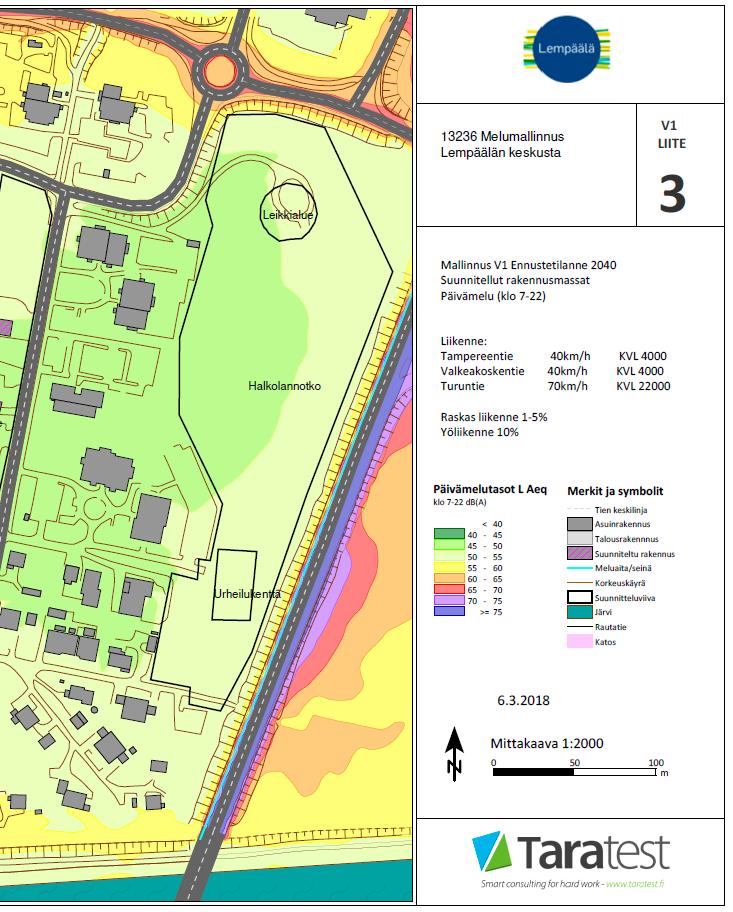Screen dimensions: 733x912
Task: Click the '13236 Melumallinnus' title text
Action: [x=502, y=137]
